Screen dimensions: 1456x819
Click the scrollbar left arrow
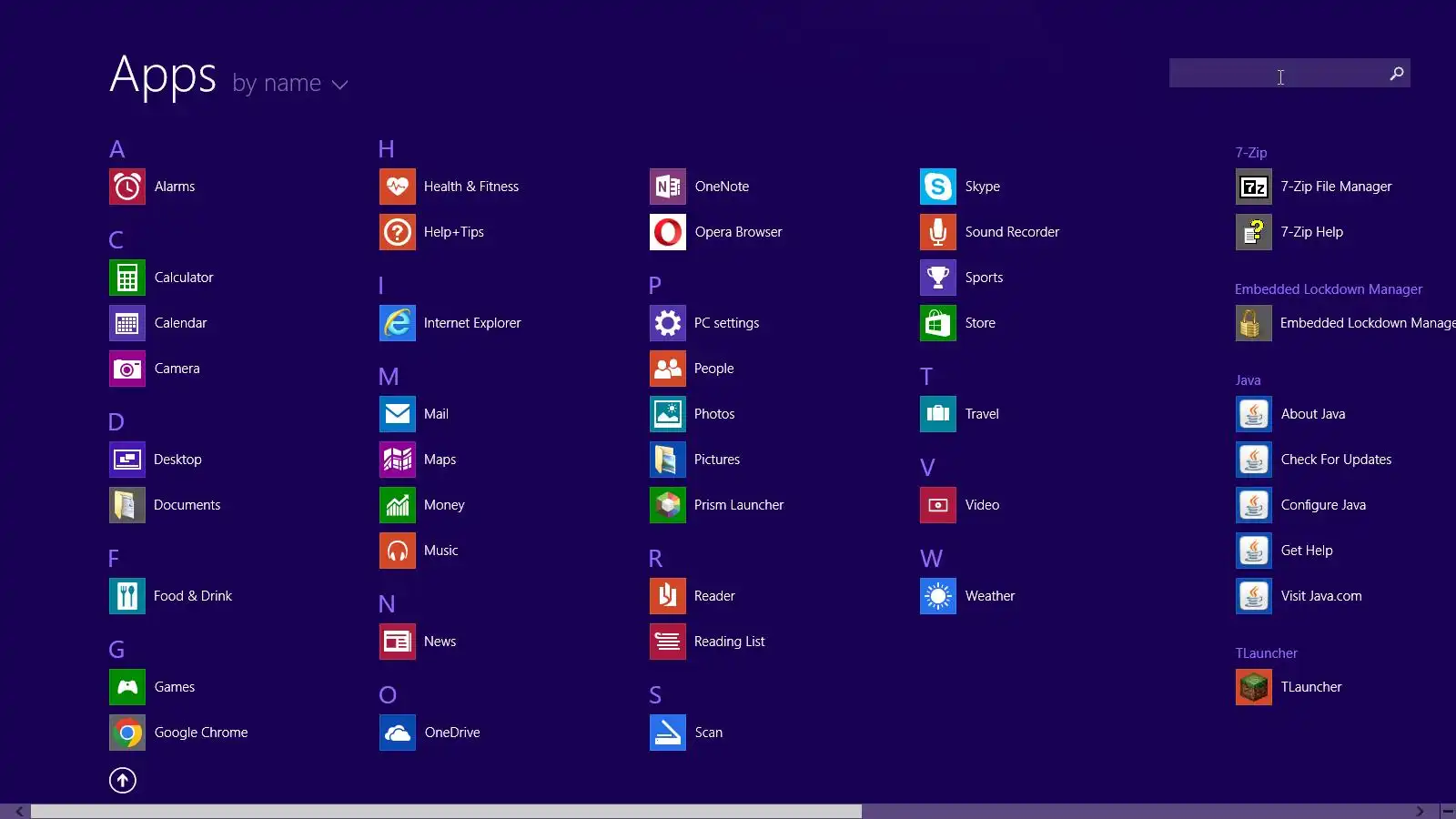pyautogui.click(x=19, y=811)
